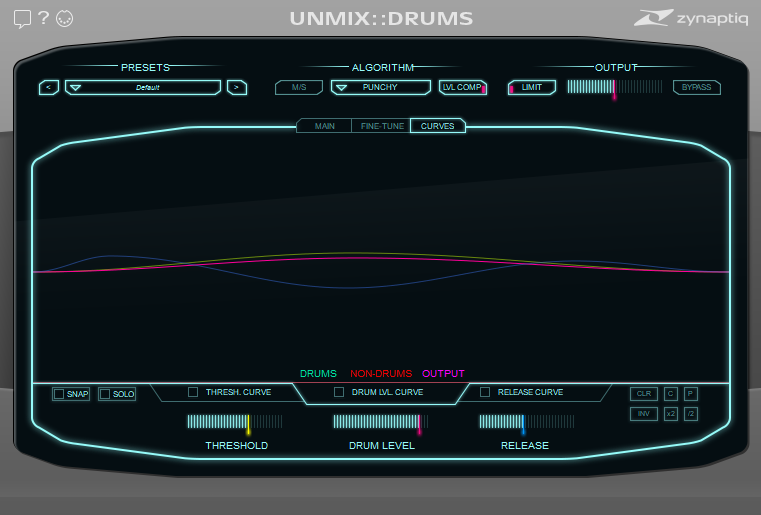Click the P paste curve button

pos(691,394)
